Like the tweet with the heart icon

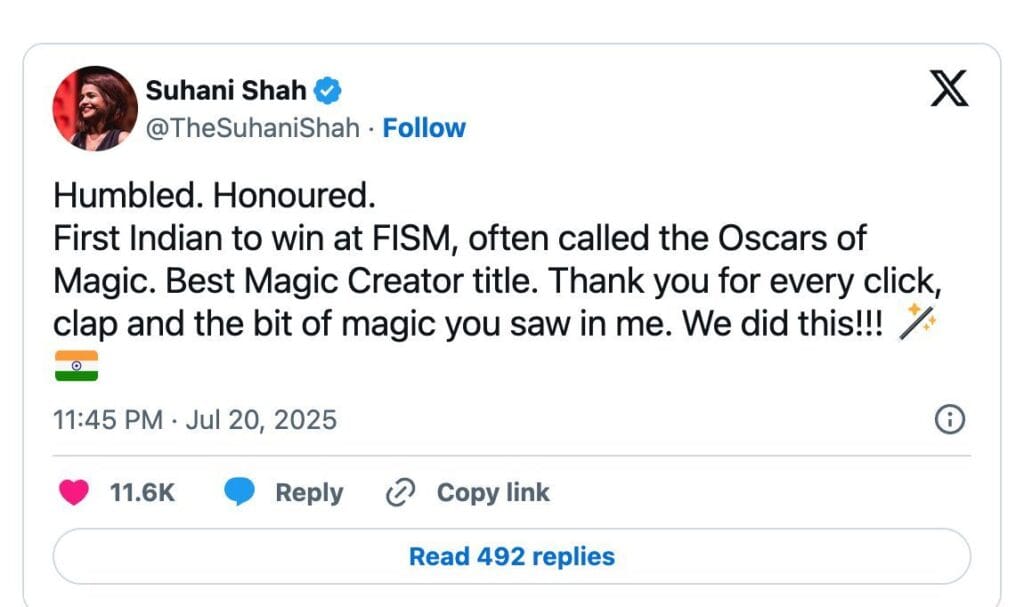click(x=75, y=493)
